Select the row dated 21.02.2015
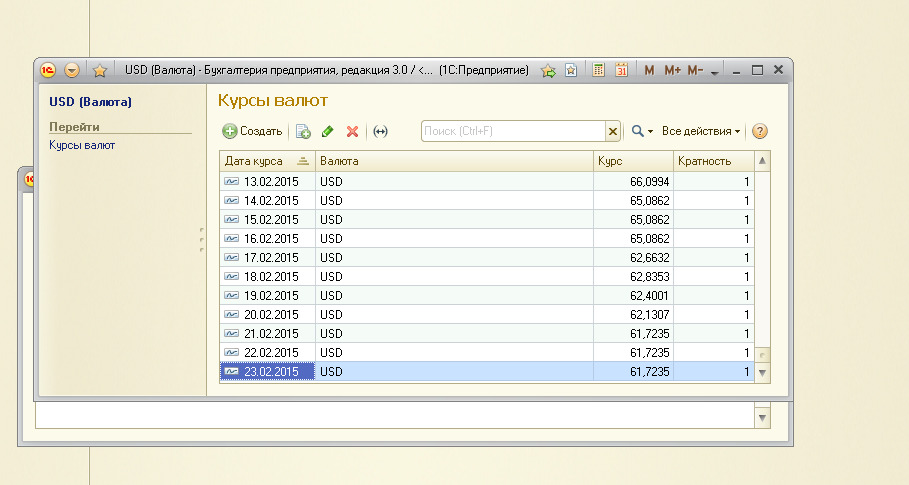The height and width of the screenshot is (485, 909). [x=487, y=334]
